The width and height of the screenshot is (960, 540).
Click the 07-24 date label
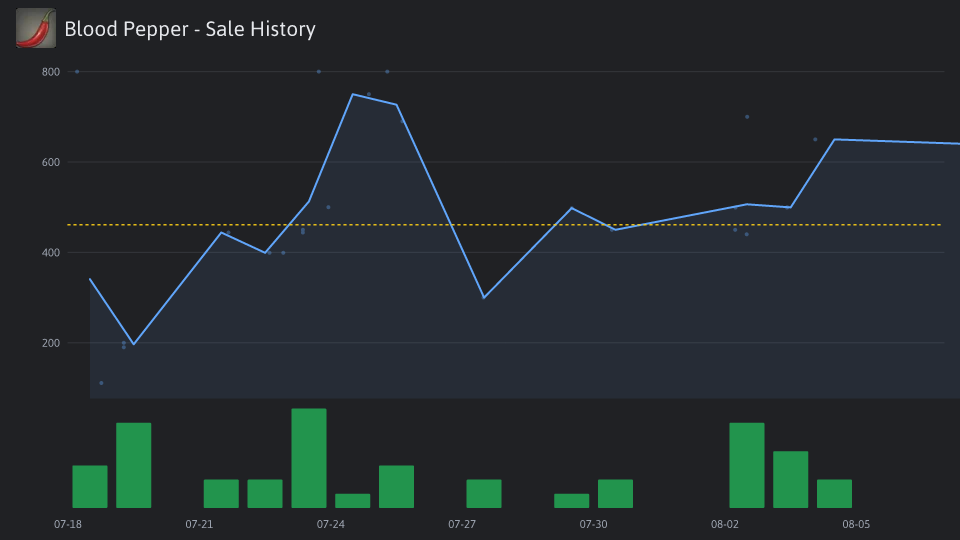click(x=331, y=524)
